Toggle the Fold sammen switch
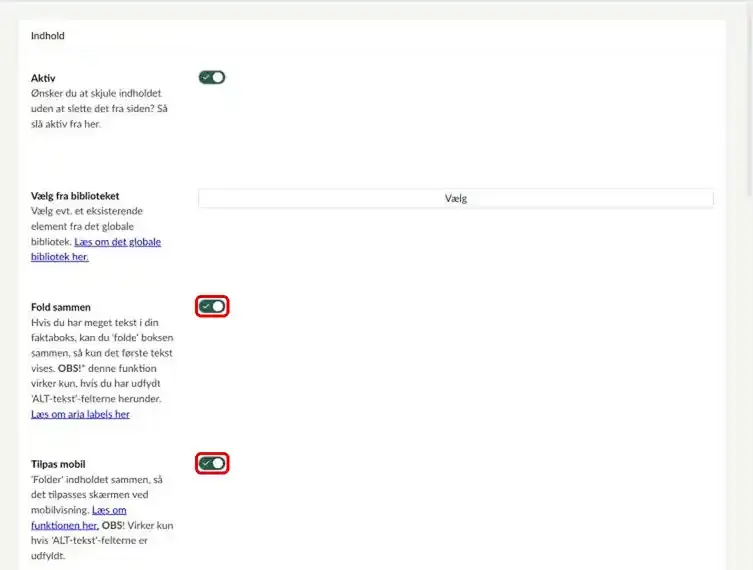753x570 pixels. click(212, 306)
